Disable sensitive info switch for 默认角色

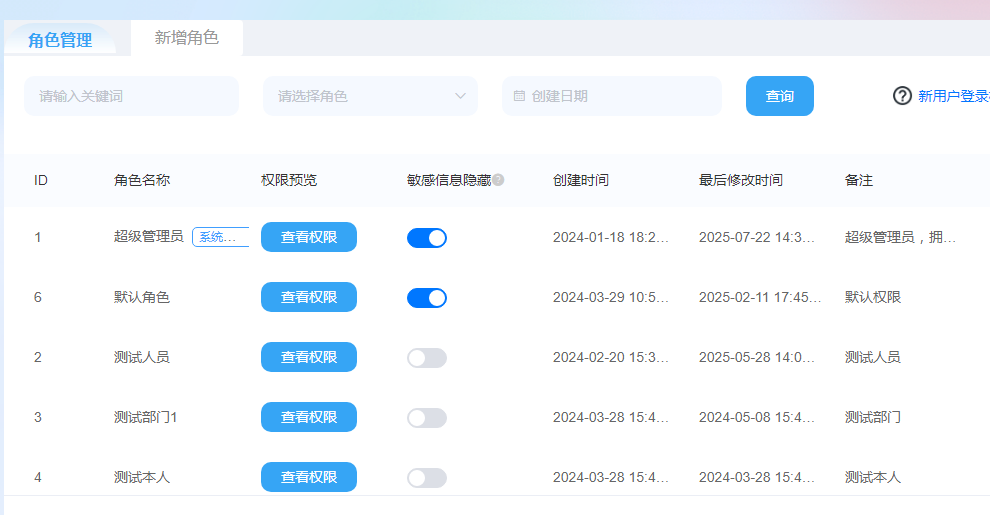427,298
